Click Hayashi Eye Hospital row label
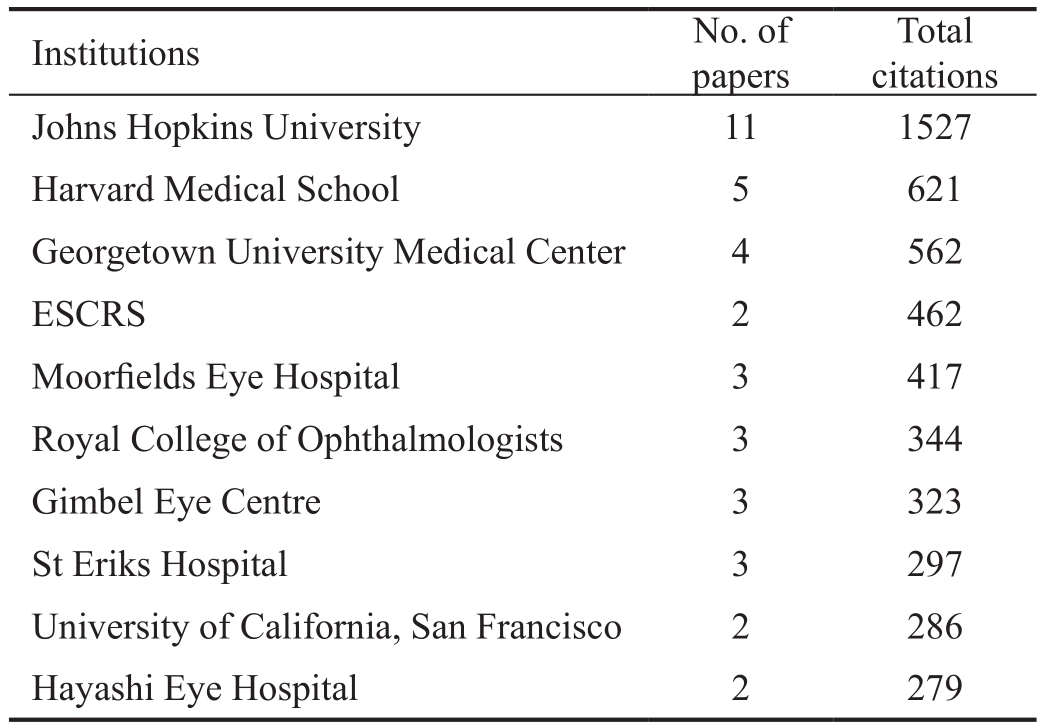 coord(195,689)
